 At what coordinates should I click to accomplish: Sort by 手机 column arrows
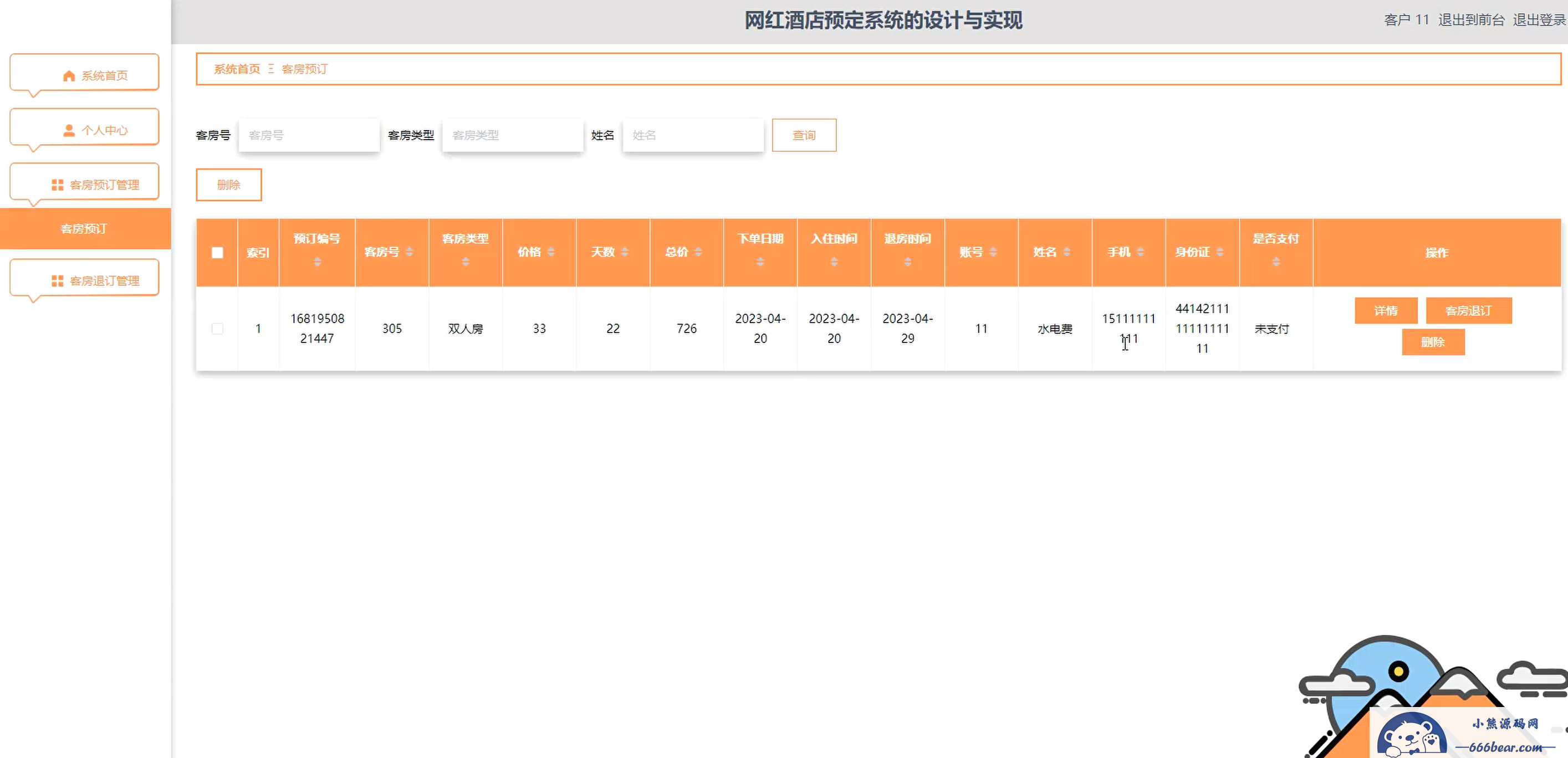click(x=1140, y=252)
